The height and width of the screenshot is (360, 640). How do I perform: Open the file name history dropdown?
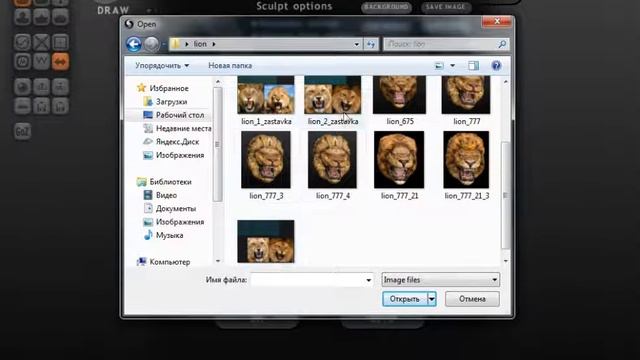[x=369, y=280]
